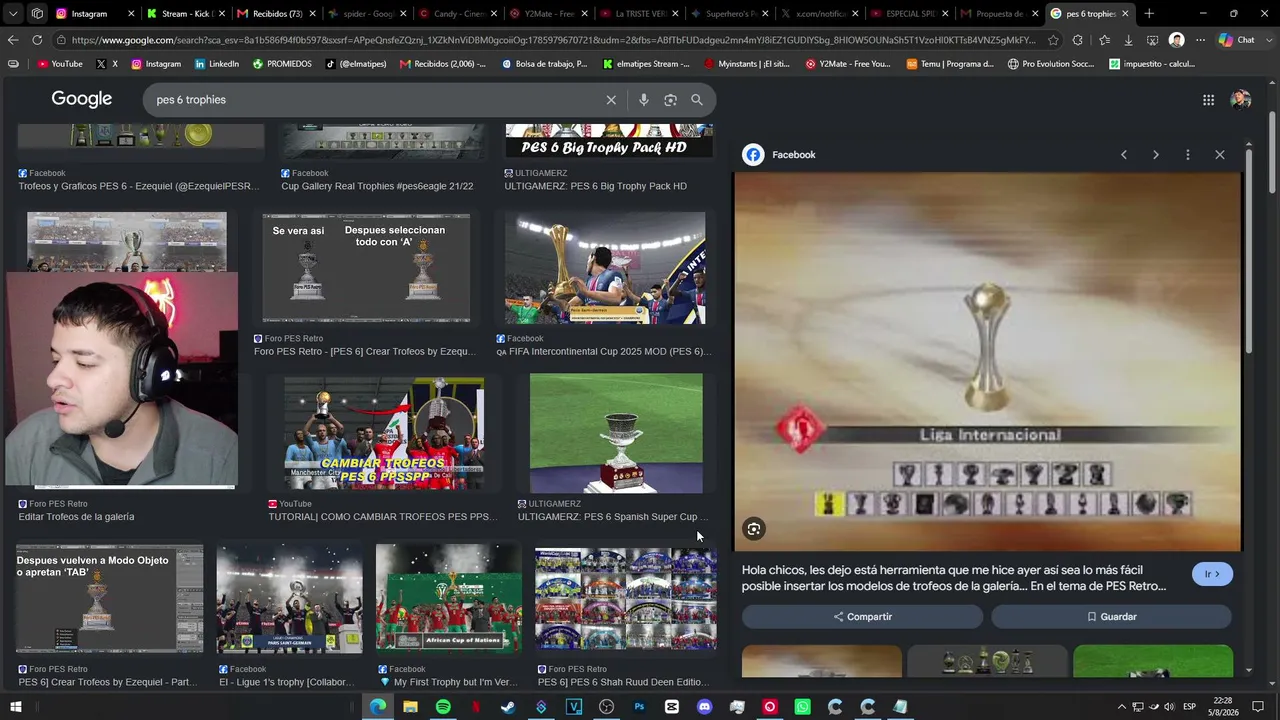
Task: Open WhatsApp from the taskbar
Action: (802, 707)
